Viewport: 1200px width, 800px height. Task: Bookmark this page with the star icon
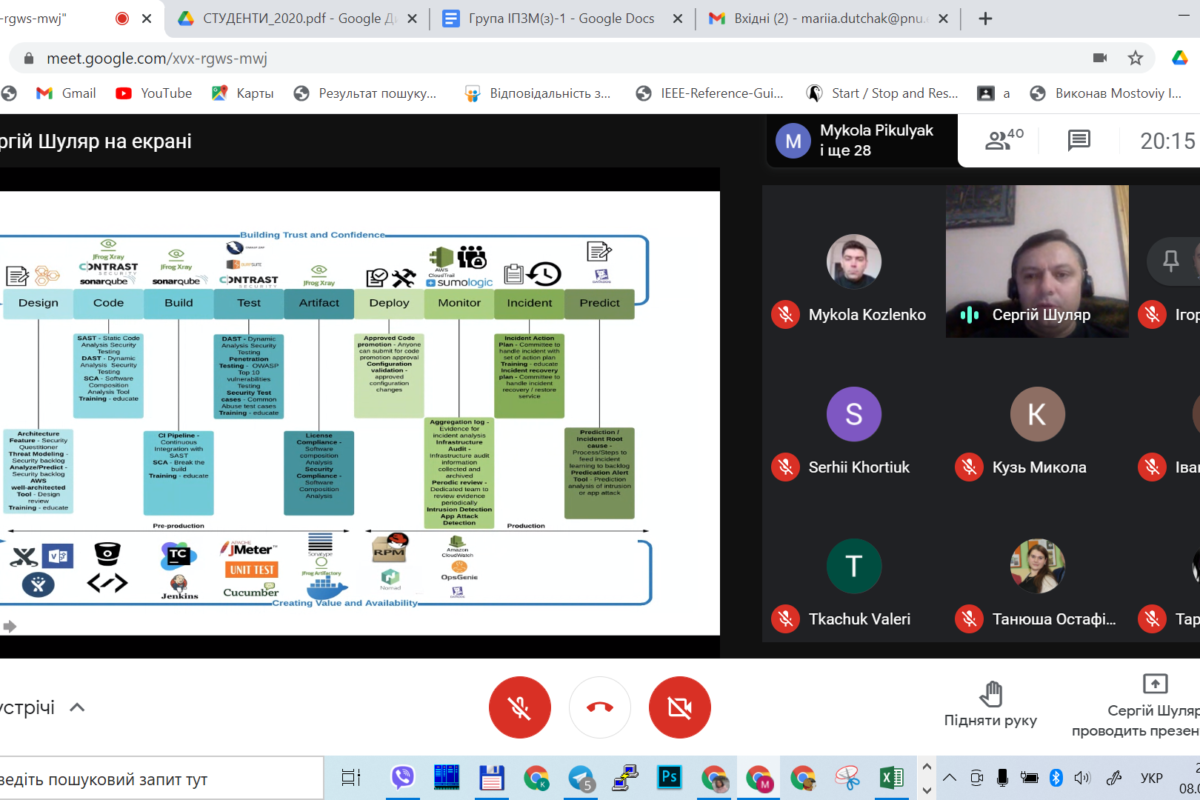pyautogui.click(x=1135, y=58)
